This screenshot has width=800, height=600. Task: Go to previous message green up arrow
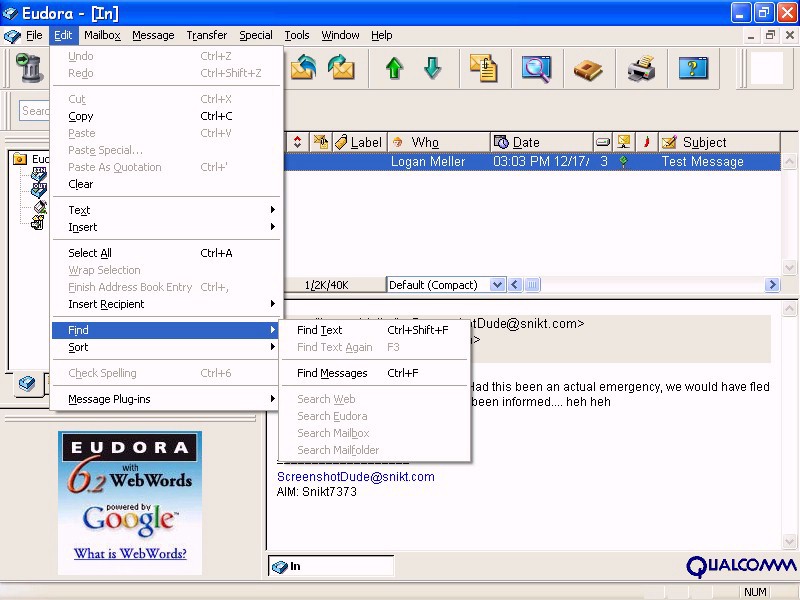[394, 68]
